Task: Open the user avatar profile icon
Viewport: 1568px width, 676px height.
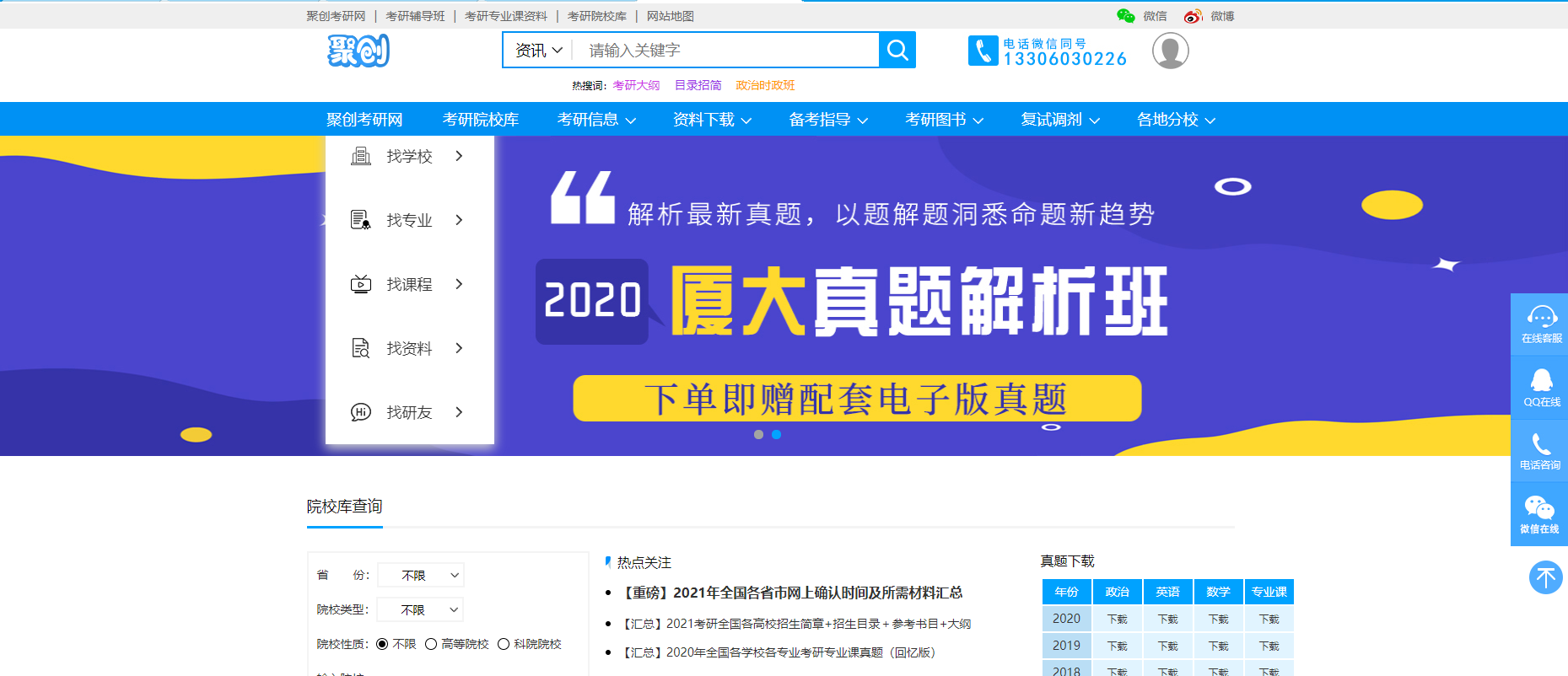Action: click(x=1170, y=51)
